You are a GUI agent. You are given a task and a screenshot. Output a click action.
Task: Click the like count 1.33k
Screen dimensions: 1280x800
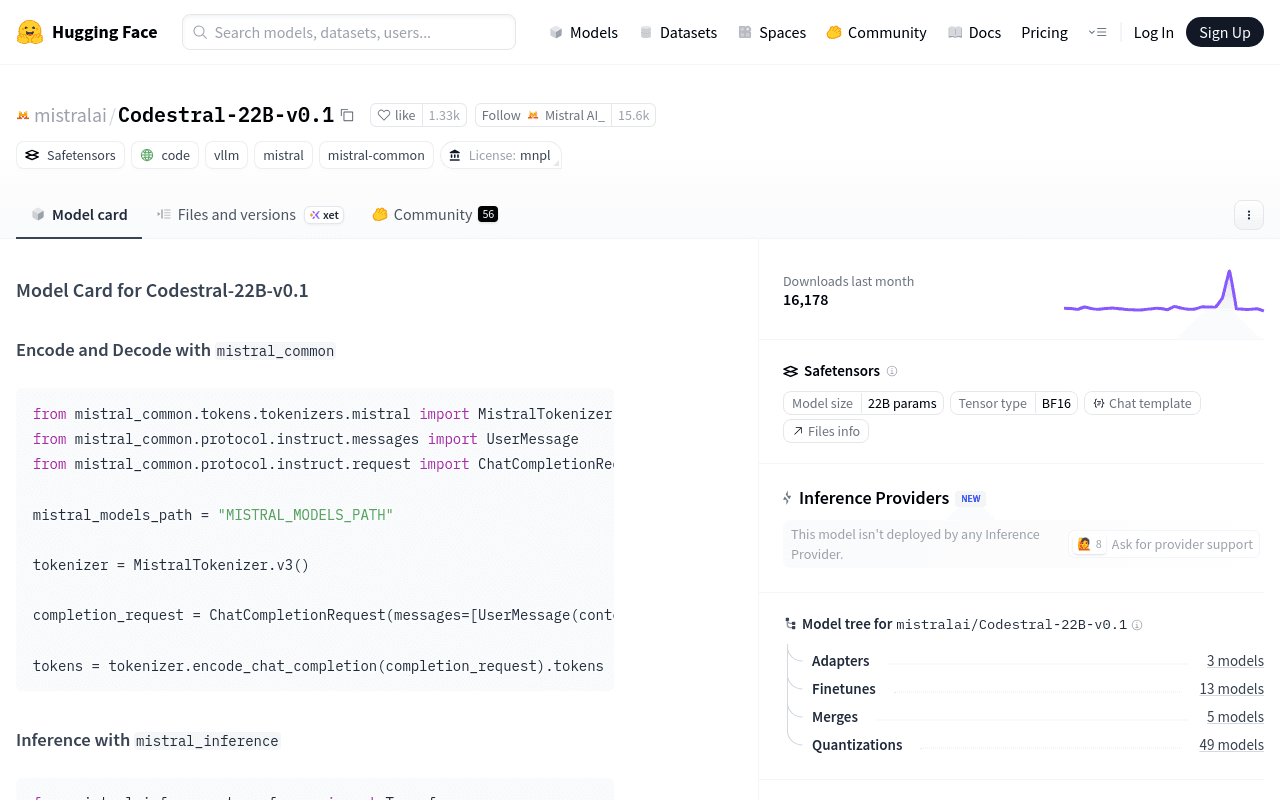(x=444, y=115)
